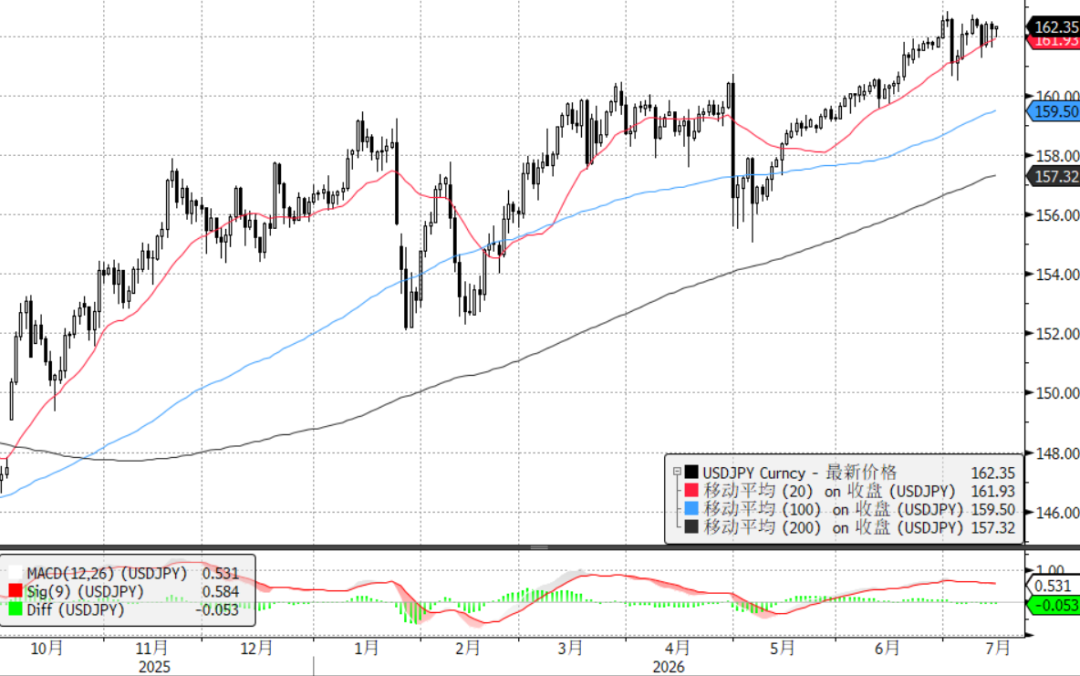Click the black USDJPY Curncy series swatch
The height and width of the screenshot is (676, 1080).
tap(692, 473)
